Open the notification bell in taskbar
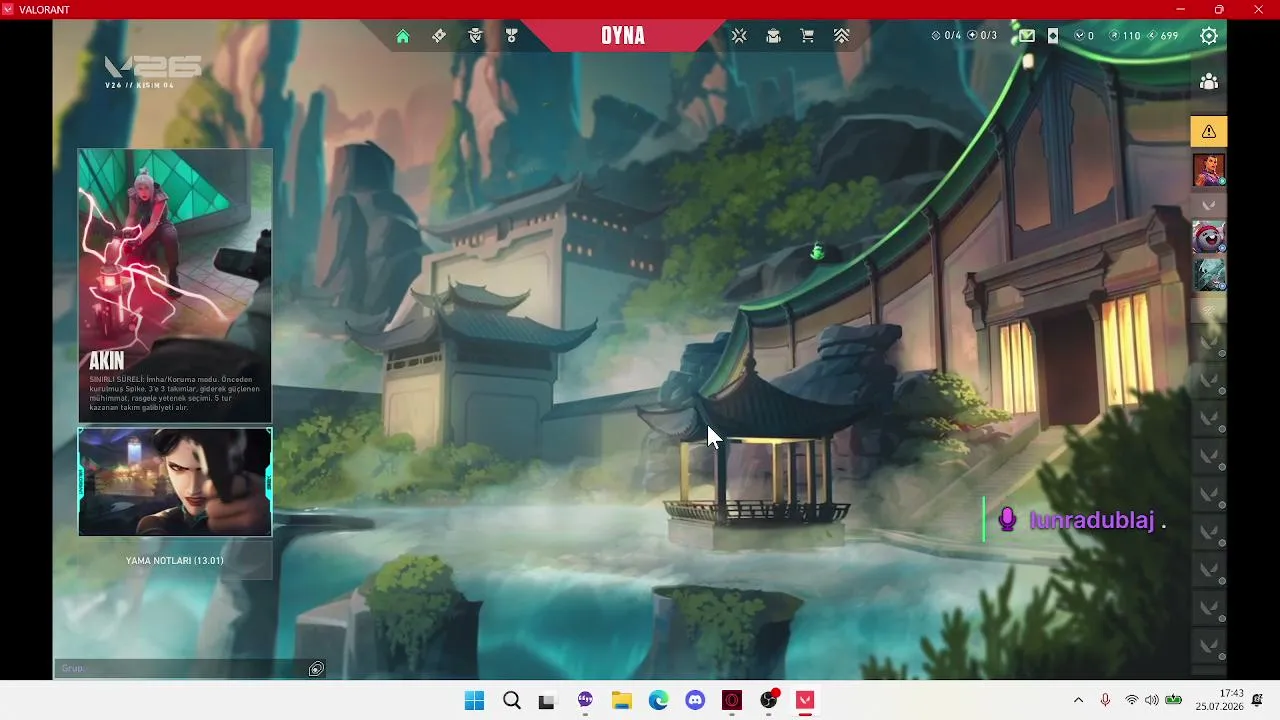Image resolution: width=1280 pixels, height=720 pixels. (x=1257, y=700)
